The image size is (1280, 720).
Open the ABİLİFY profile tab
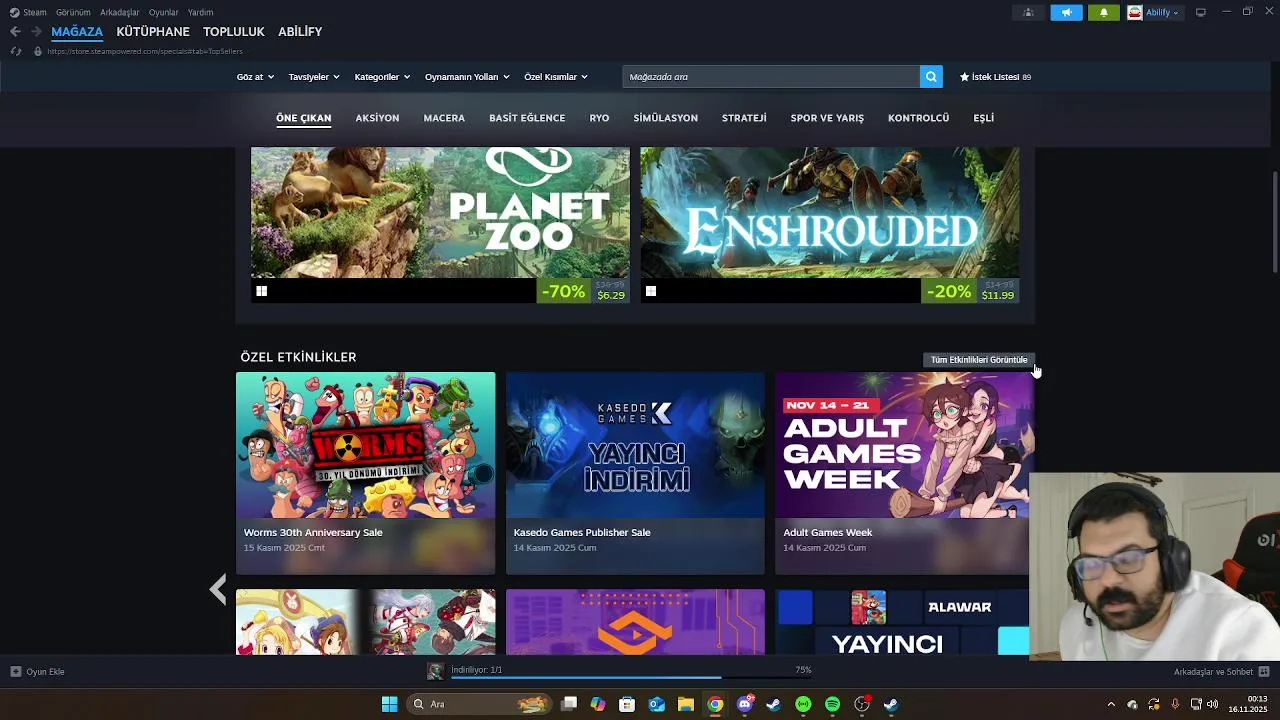click(300, 32)
